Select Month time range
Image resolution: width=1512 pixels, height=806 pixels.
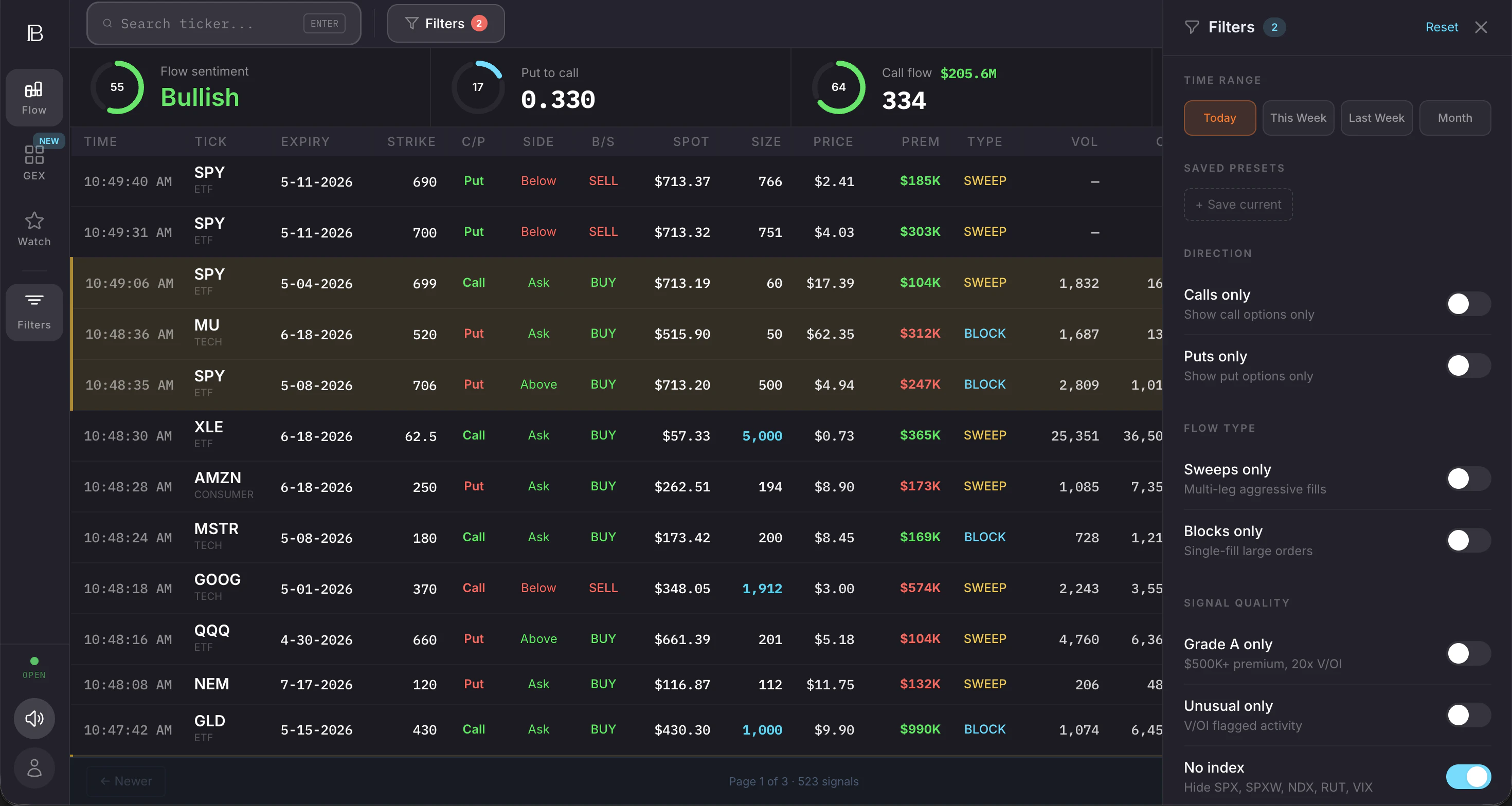[x=1455, y=118]
